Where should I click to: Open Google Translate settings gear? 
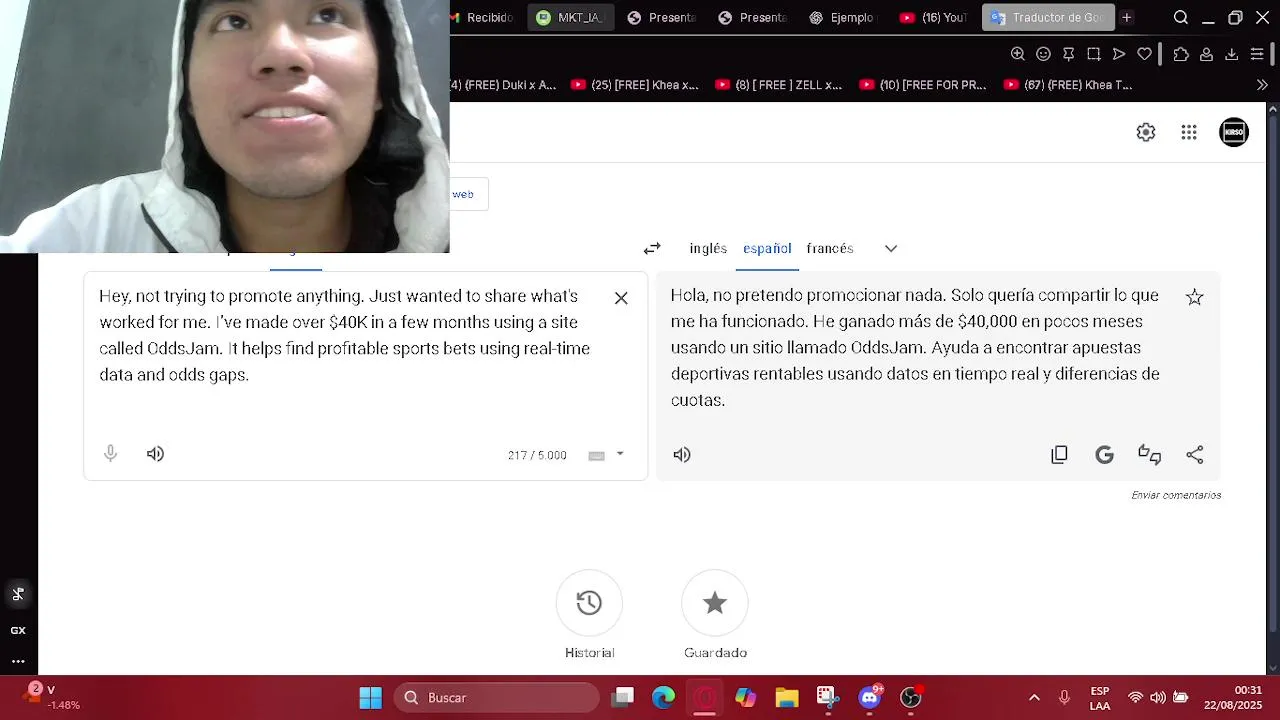1146,132
